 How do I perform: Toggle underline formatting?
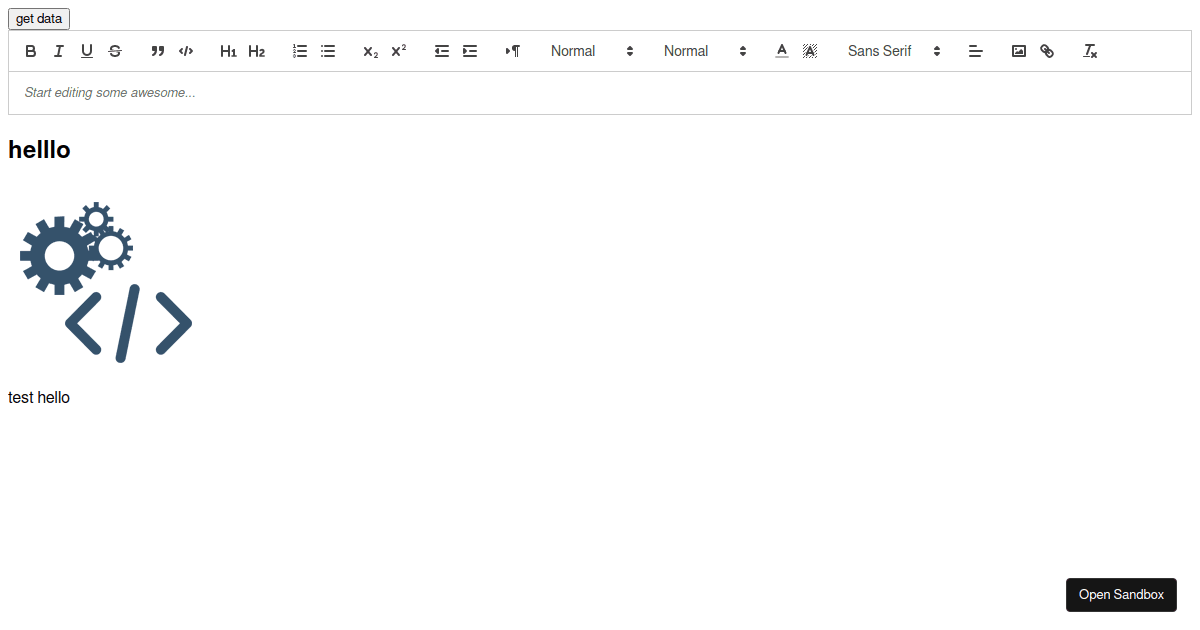[86, 51]
